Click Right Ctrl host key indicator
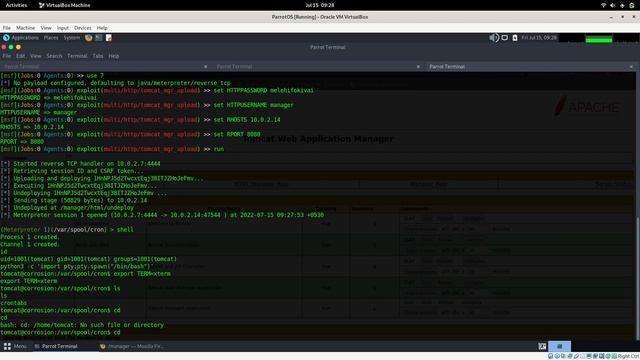The width and height of the screenshot is (640, 360). tap(628, 356)
